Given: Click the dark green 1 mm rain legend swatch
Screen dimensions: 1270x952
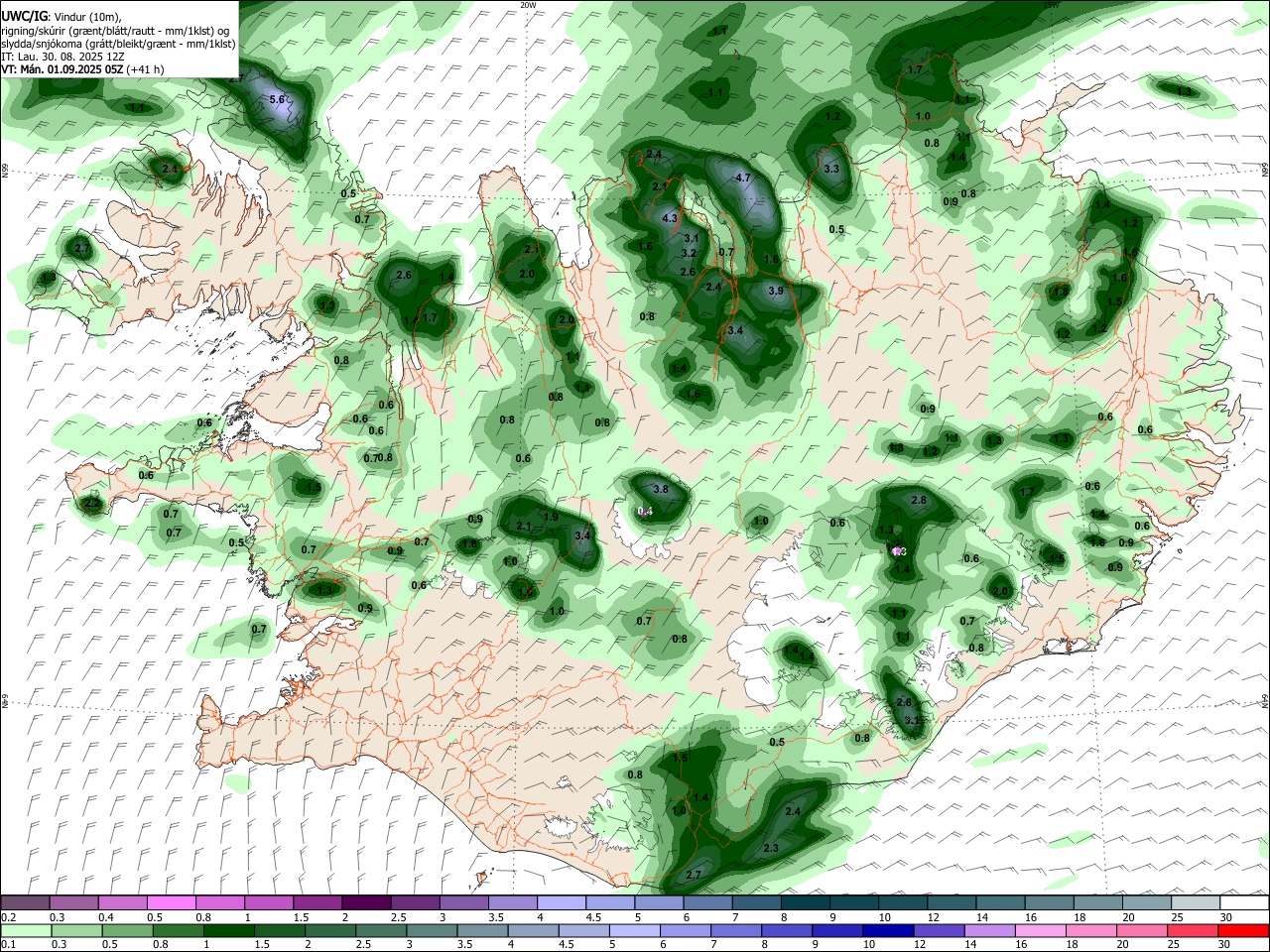Looking at the screenshot, I should (x=228, y=930).
